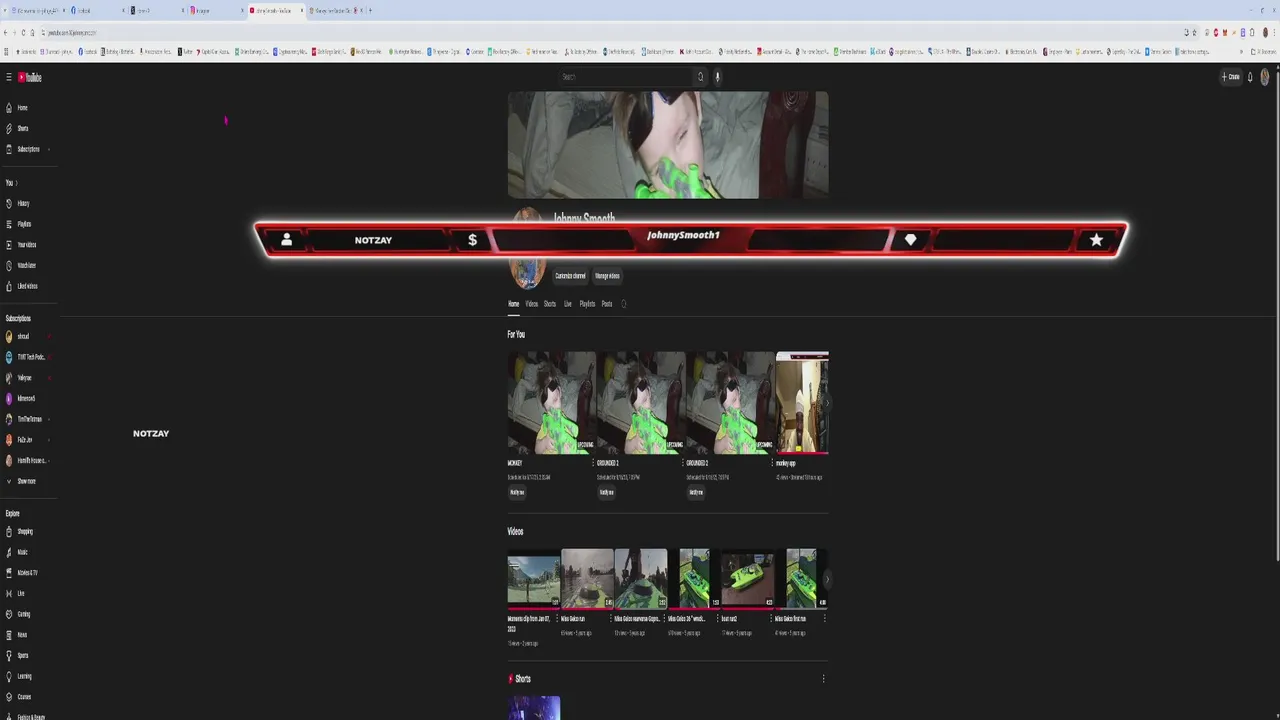Click the Customize channel button
Image resolution: width=1280 pixels, height=720 pixels.
point(571,276)
